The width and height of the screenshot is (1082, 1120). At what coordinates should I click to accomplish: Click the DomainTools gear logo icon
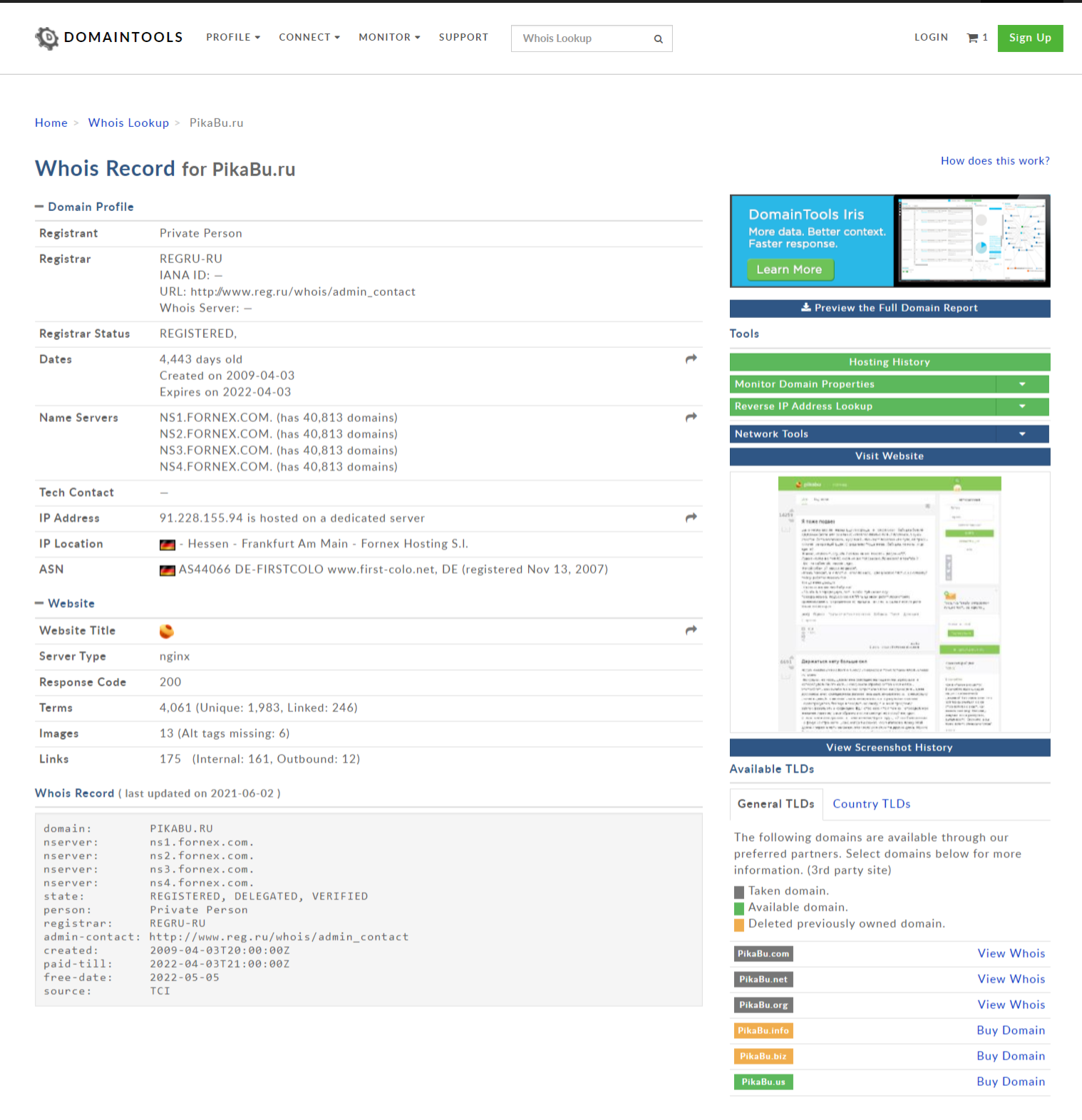47,38
